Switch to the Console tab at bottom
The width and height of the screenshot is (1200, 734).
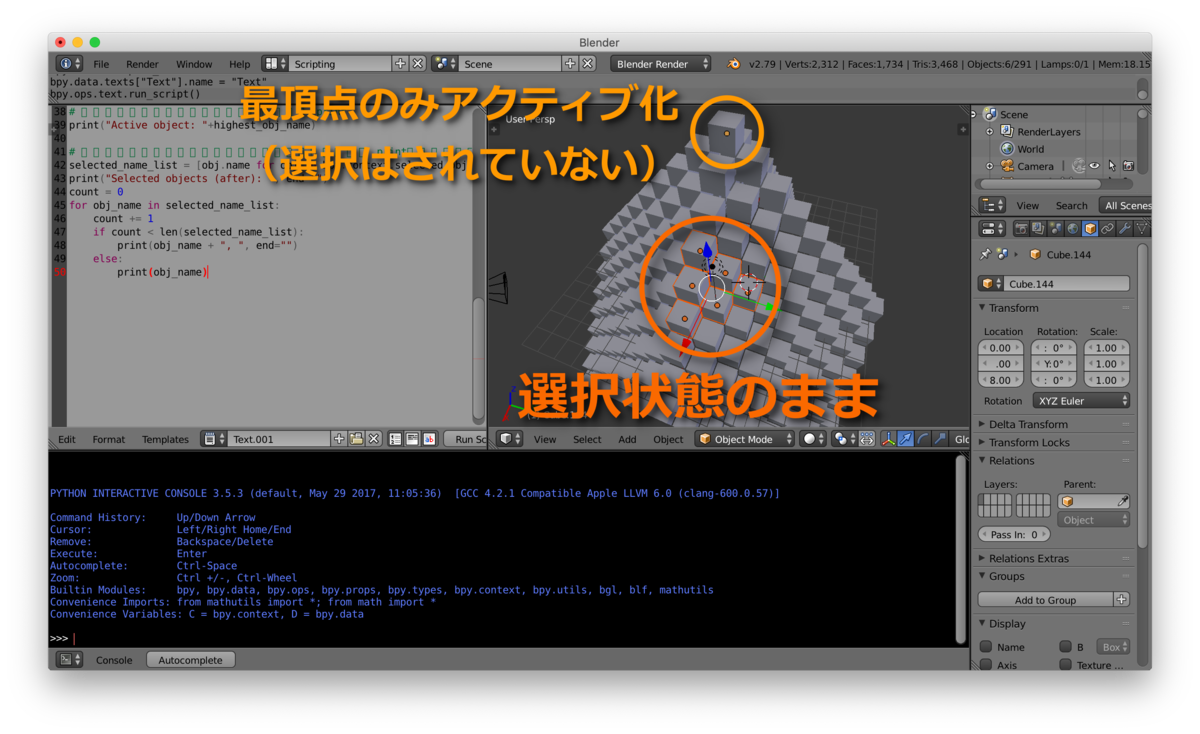tap(113, 659)
